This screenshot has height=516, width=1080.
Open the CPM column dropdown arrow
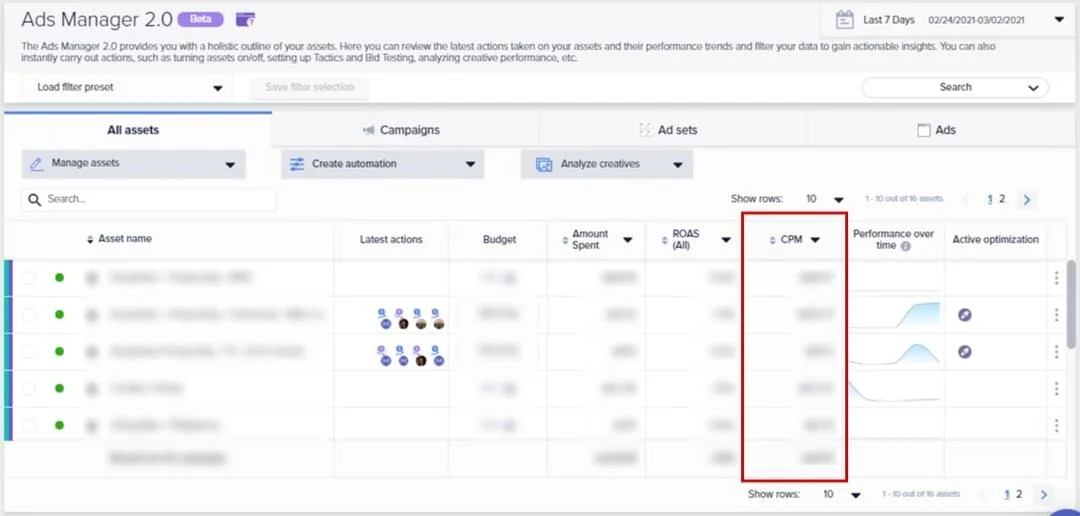click(815, 240)
